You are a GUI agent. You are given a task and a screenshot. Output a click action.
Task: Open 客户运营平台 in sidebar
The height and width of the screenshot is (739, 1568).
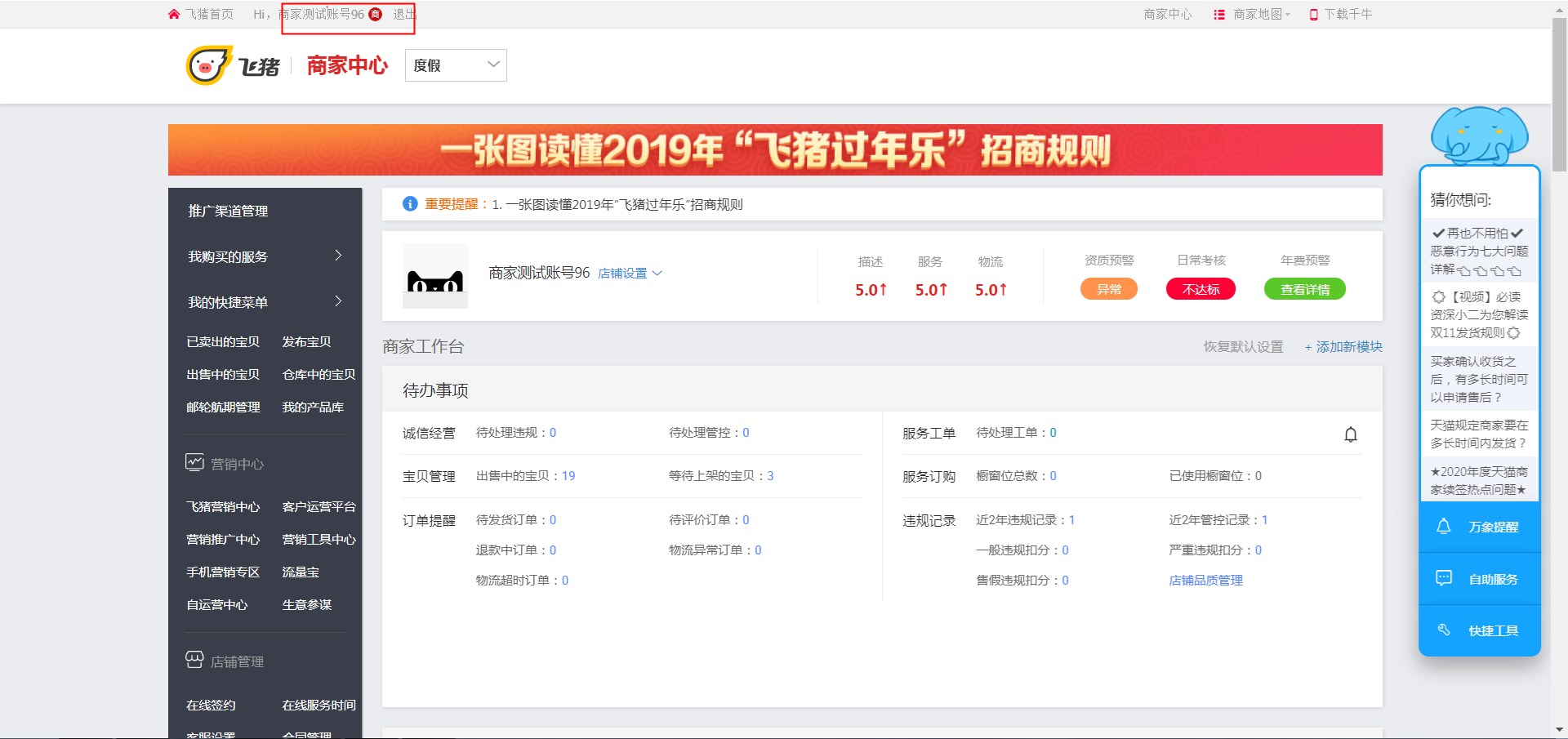coord(318,506)
